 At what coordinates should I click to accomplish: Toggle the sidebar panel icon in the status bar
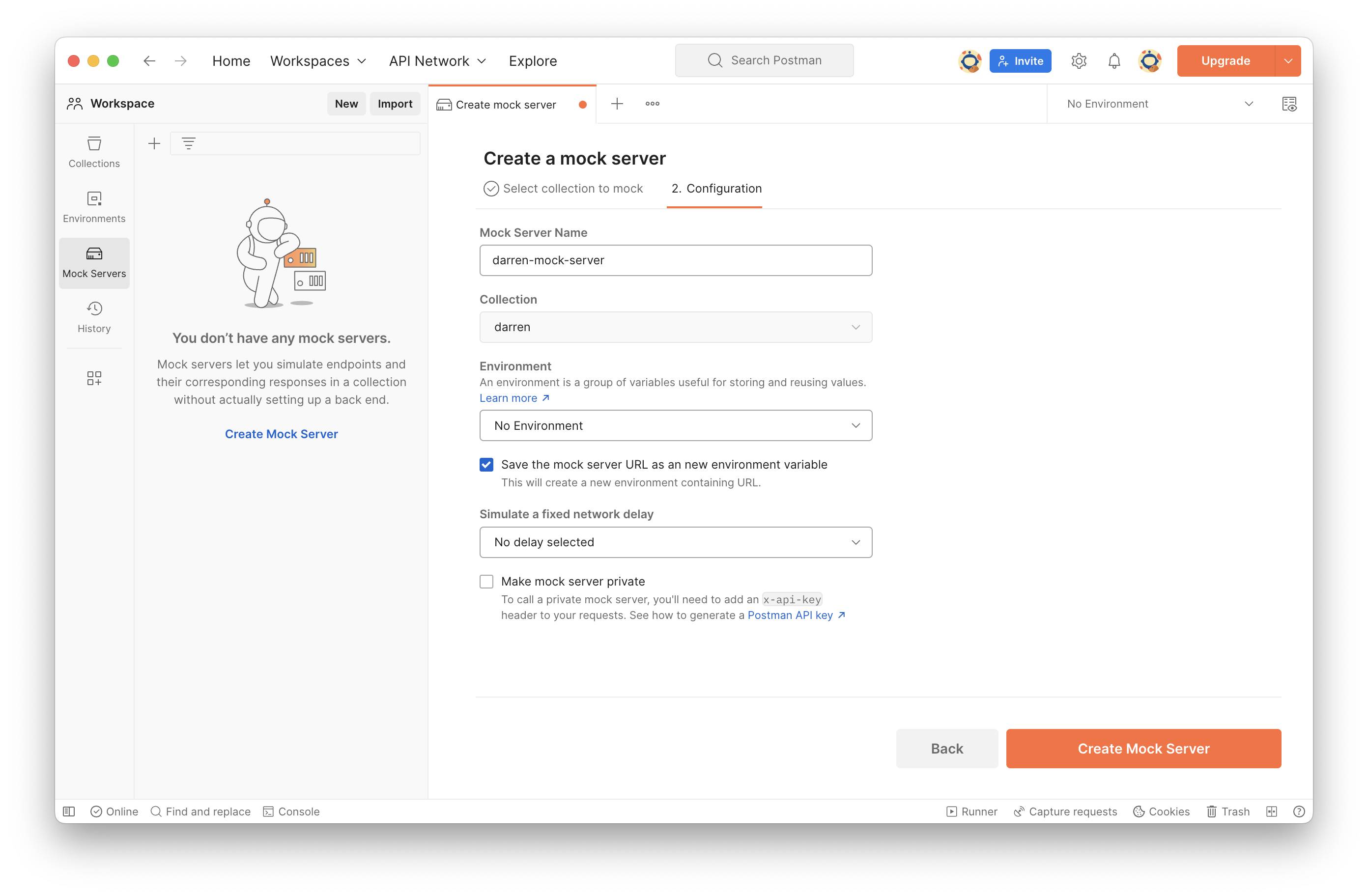click(69, 811)
